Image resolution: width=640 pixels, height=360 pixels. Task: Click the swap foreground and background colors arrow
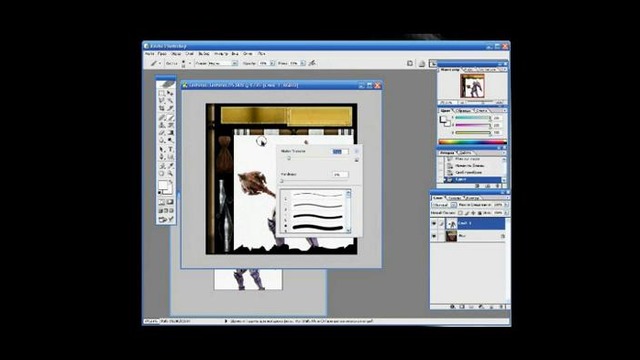coord(171,182)
